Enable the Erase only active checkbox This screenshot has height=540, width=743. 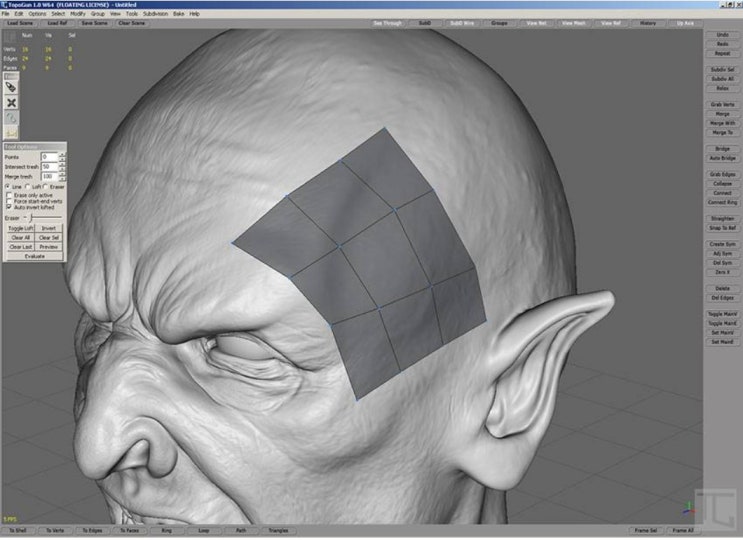[7, 193]
